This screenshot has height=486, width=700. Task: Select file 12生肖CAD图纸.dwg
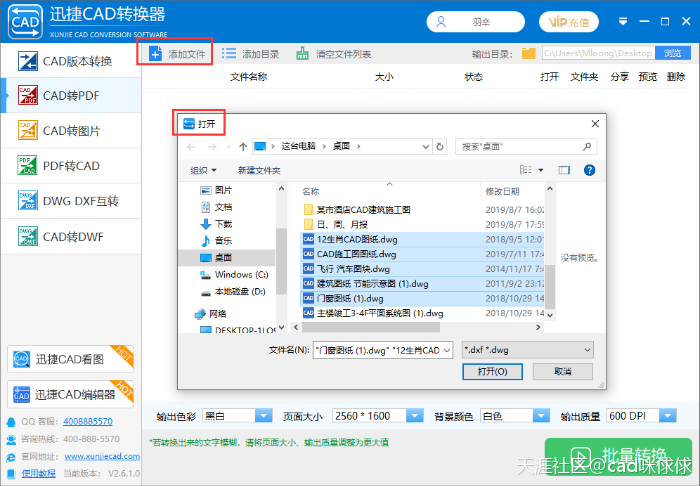[x=422, y=239]
